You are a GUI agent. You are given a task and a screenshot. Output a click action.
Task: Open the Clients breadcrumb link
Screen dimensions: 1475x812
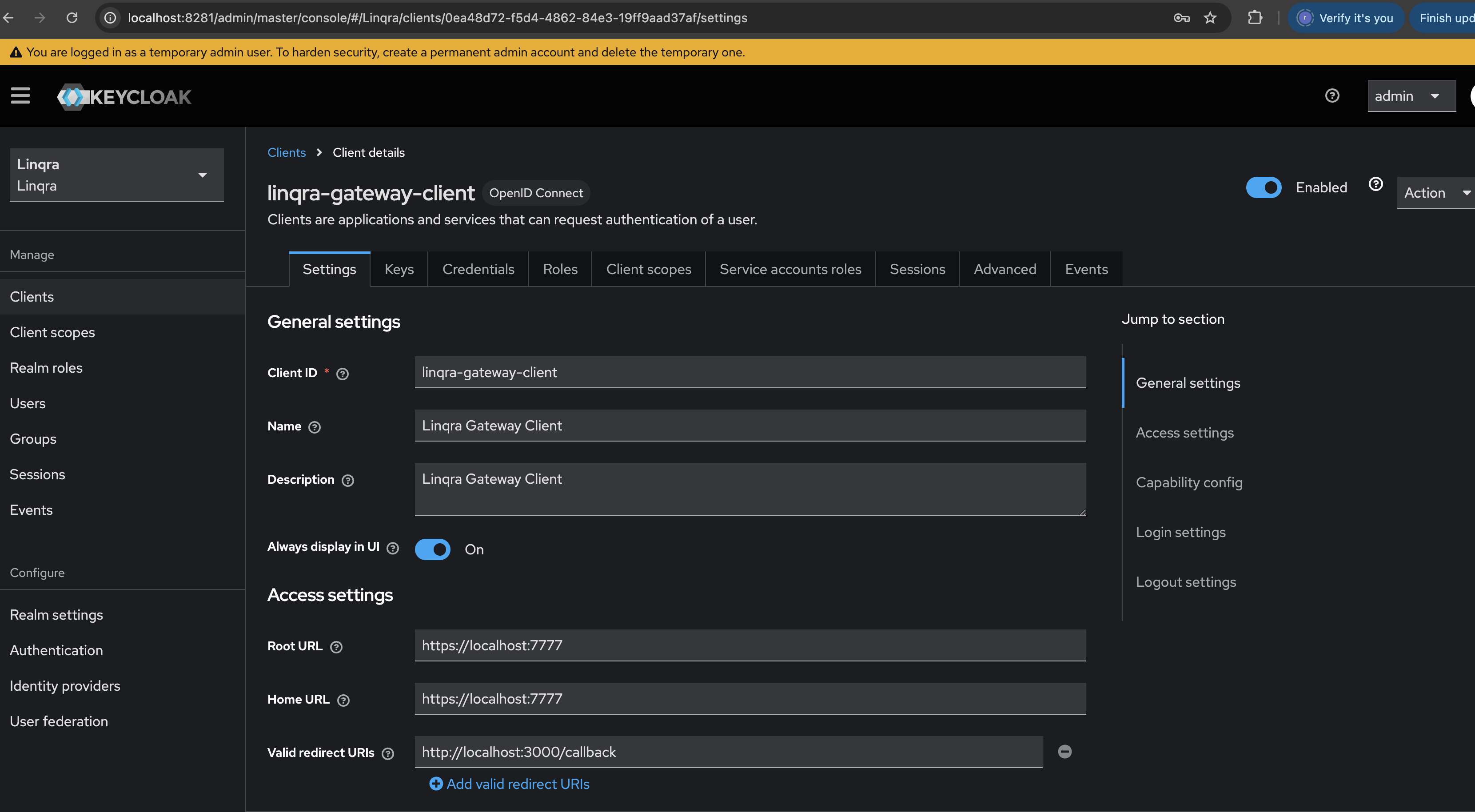tap(286, 152)
